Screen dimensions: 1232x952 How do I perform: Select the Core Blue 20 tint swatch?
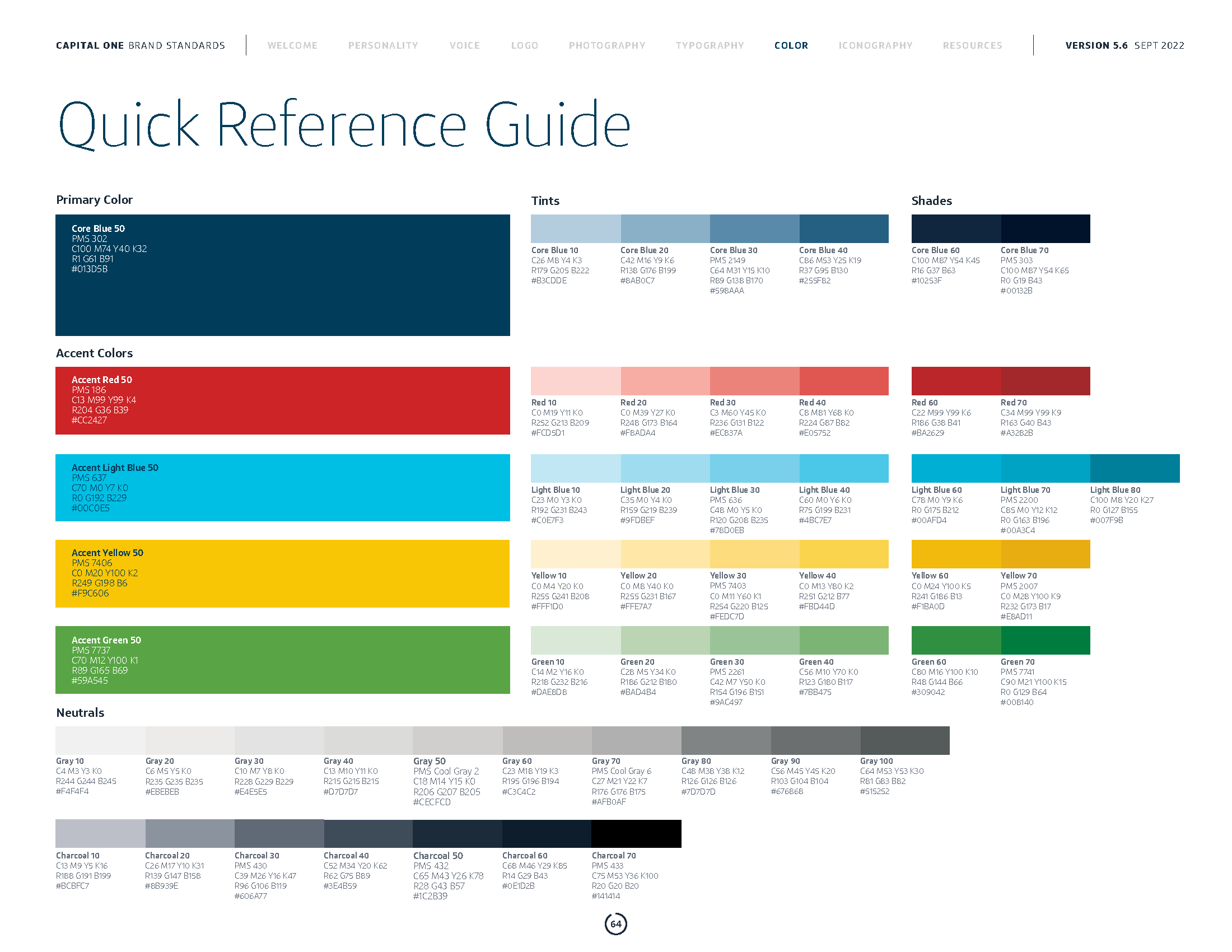(665, 228)
